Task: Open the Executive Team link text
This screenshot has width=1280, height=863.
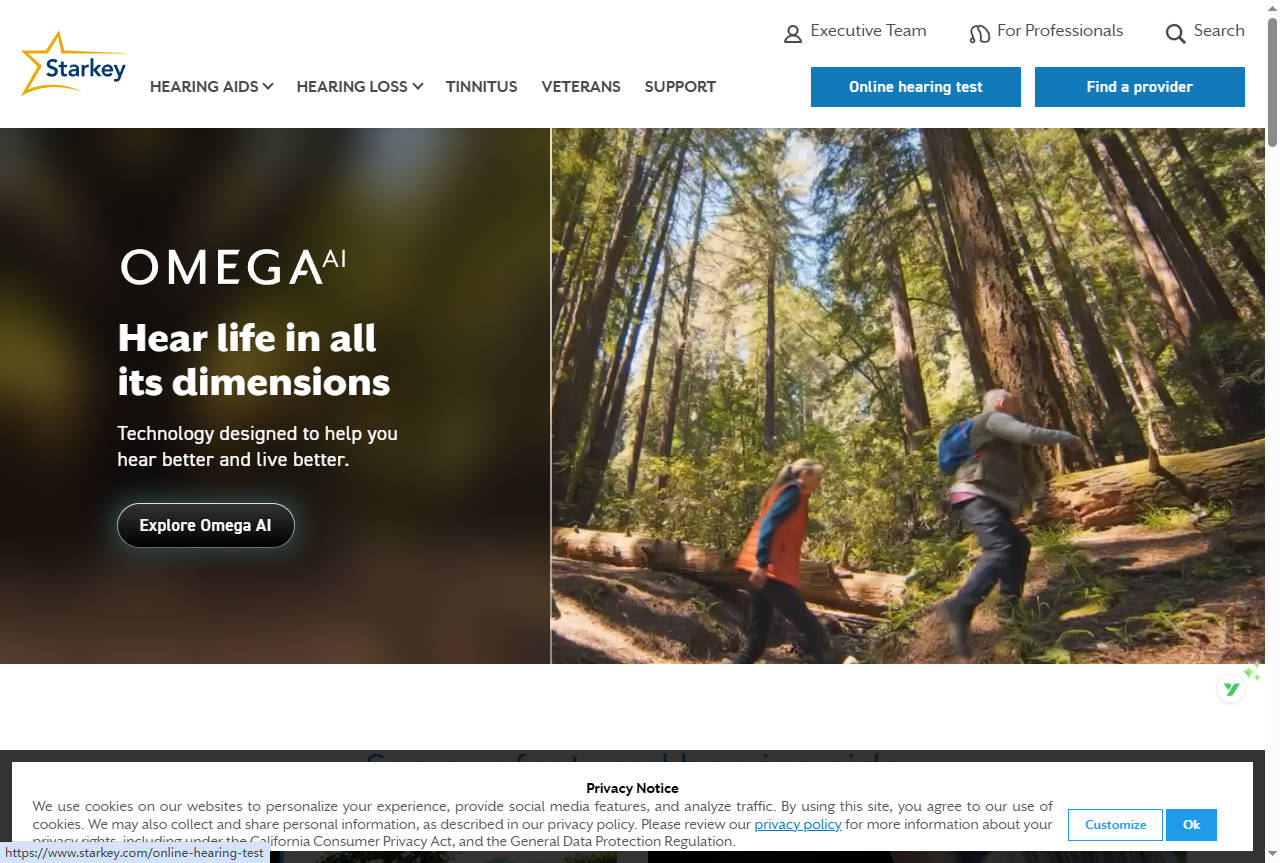Action: [x=868, y=31]
